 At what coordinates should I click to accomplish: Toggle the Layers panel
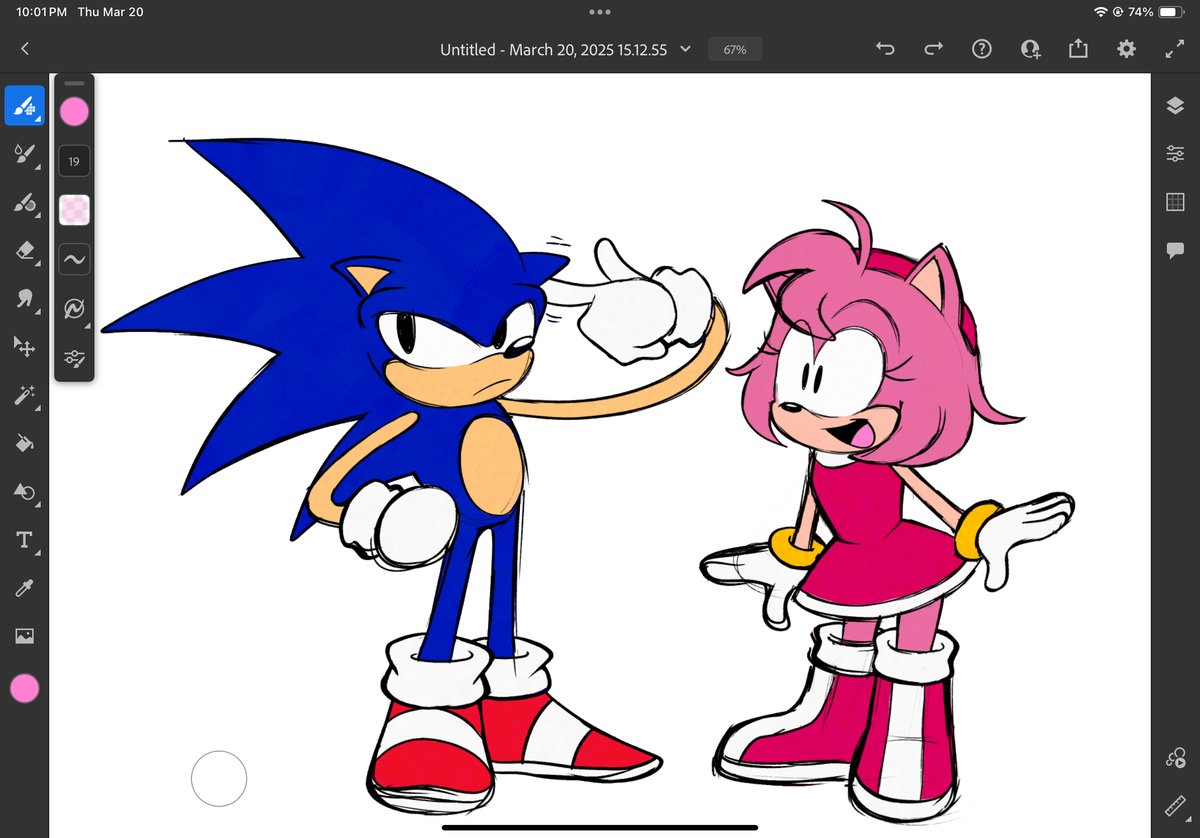[1175, 106]
